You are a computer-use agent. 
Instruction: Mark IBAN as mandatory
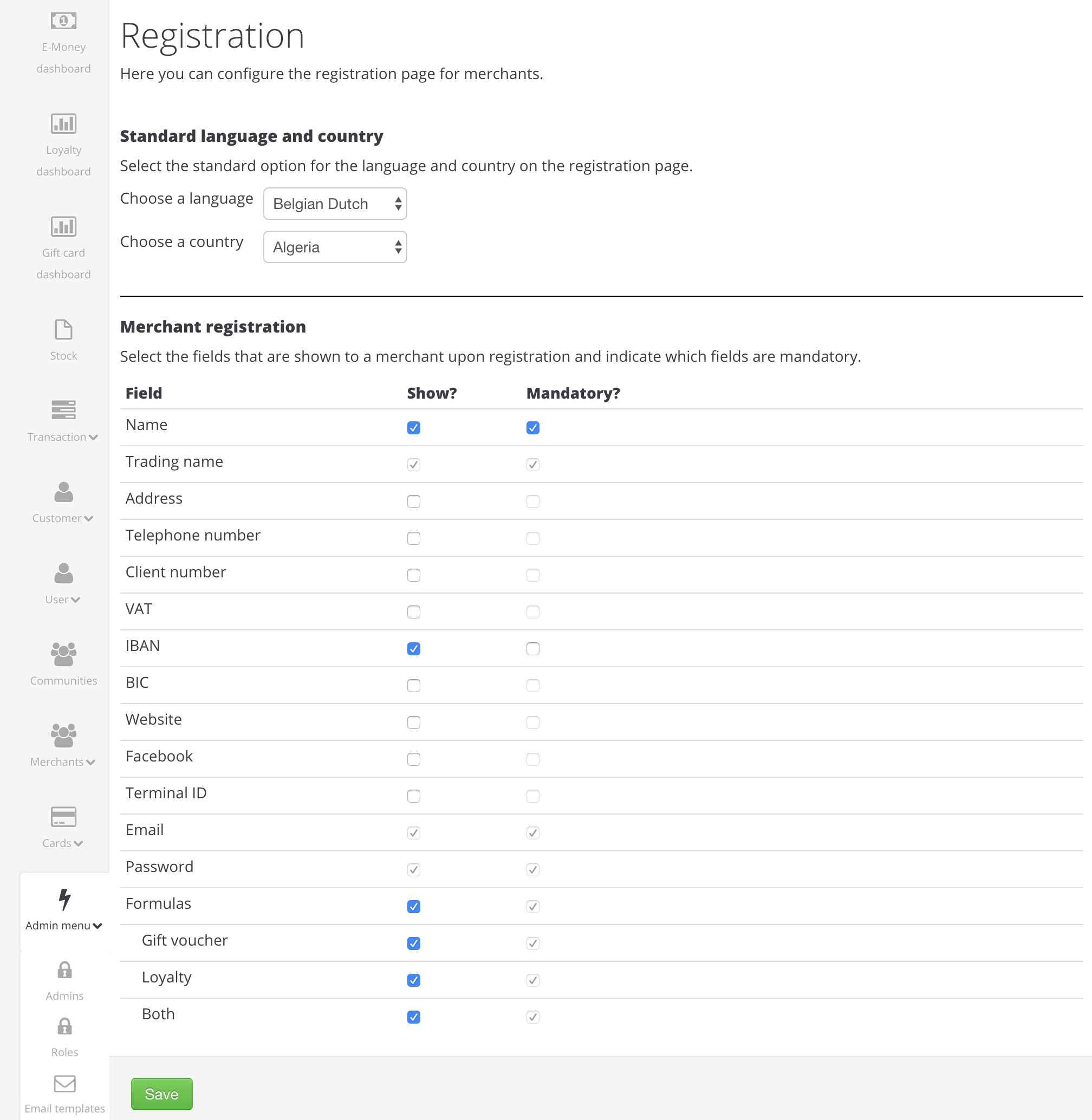tap(533, 649)
